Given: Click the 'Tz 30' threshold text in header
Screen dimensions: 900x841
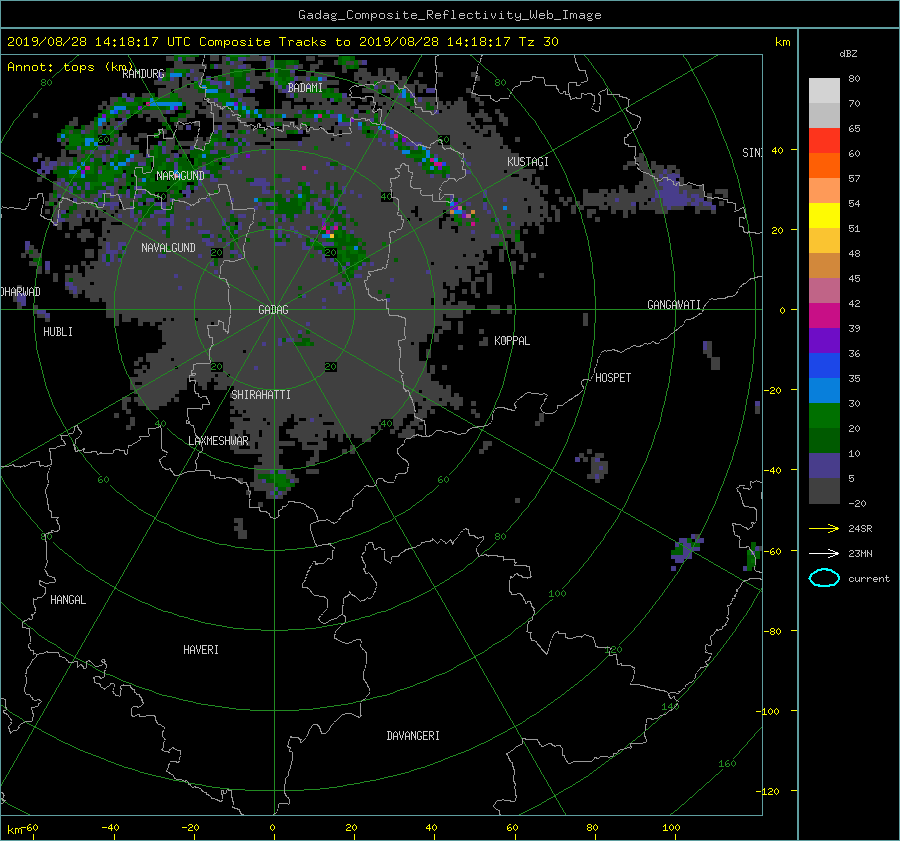Looking at the screenshot, I should click(x=538, y=42).
